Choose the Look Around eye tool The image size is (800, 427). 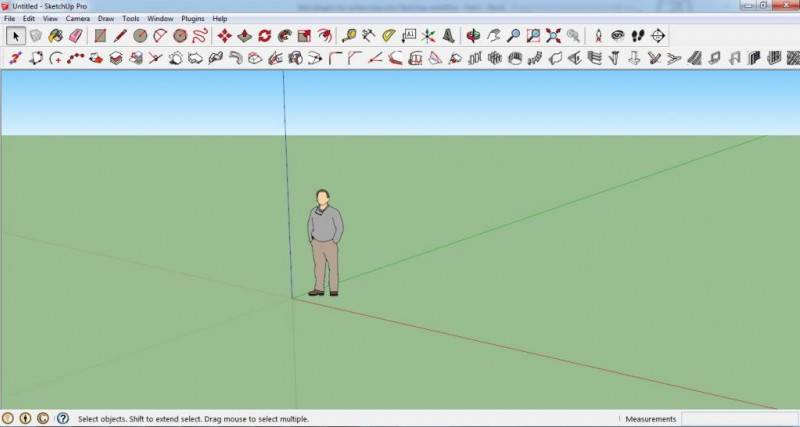[618, 36]
